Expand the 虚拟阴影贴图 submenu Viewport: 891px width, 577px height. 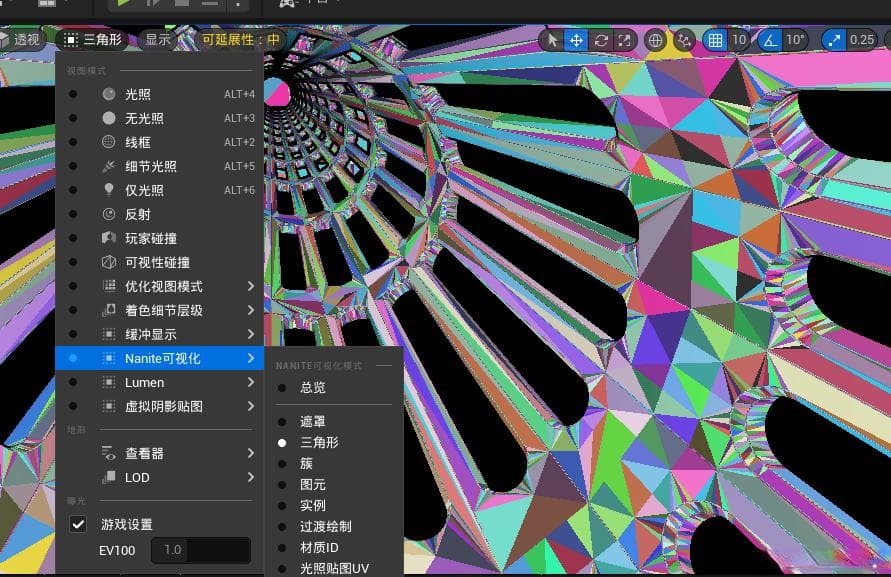tap(160, 406)
